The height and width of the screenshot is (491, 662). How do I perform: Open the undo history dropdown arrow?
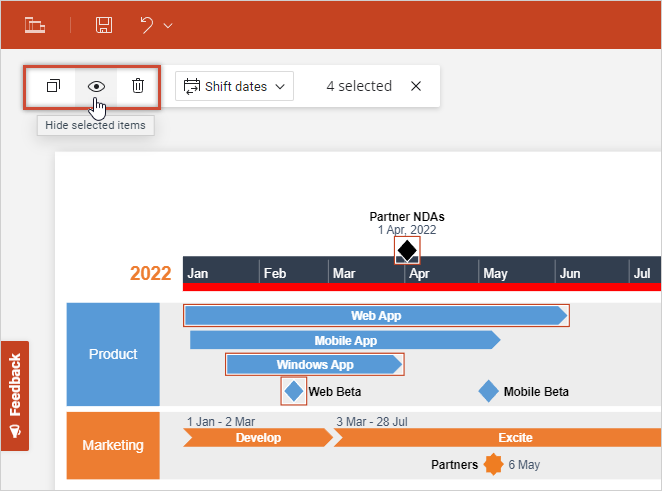pyautogui.click(x=168, y=26)
